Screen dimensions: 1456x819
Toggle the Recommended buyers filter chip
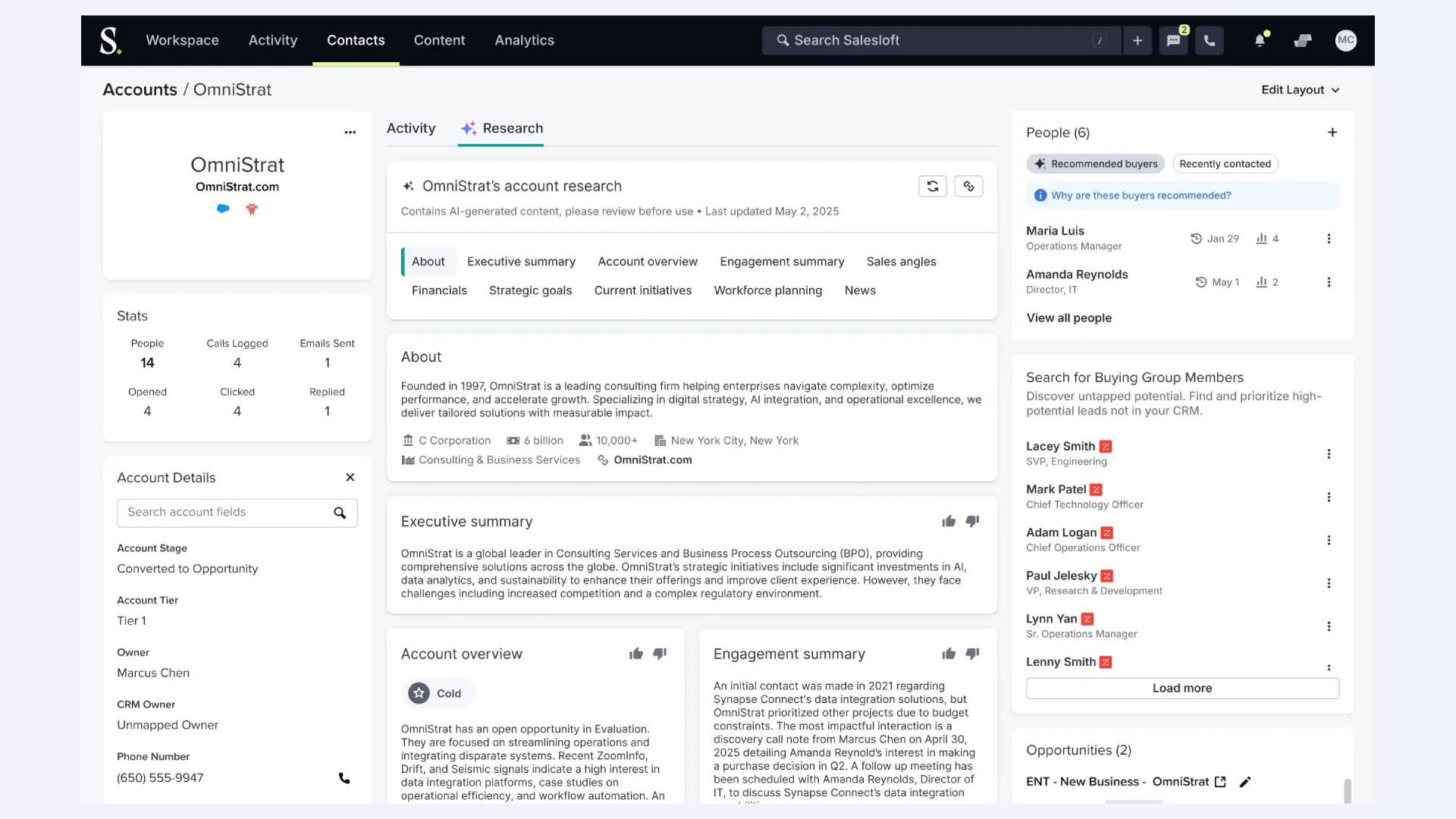1095,164
